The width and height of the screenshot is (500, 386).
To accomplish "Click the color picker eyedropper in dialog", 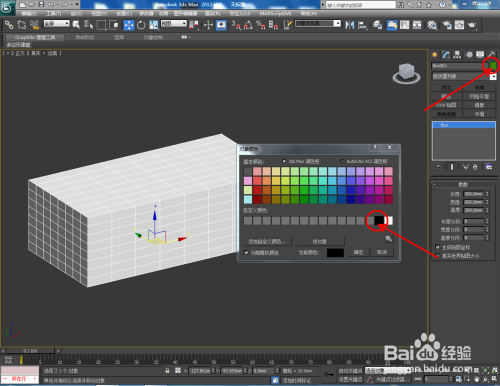I will click(389, 238).
